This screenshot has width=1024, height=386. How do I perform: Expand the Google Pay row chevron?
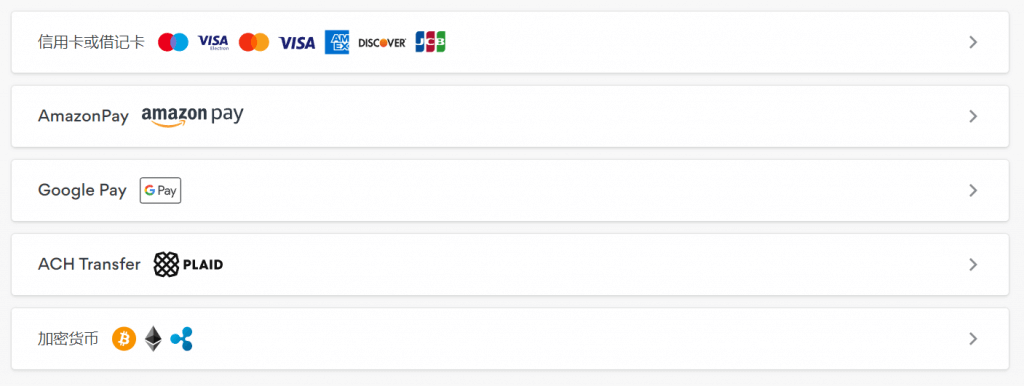(973, 191)
